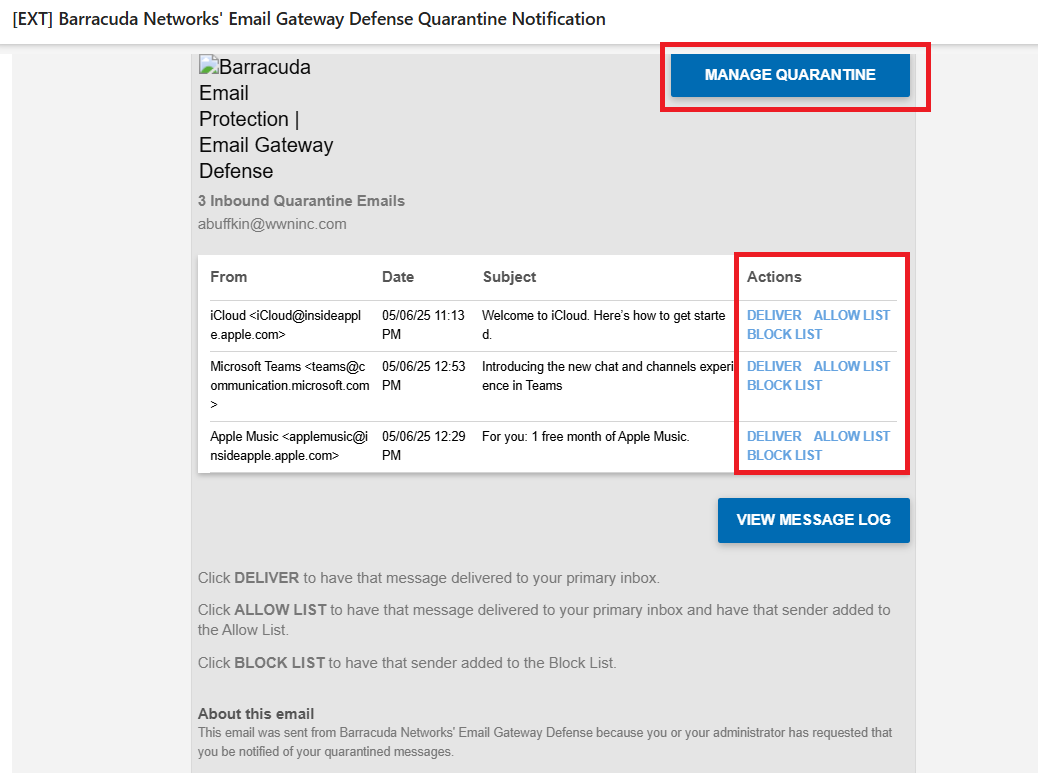Viewport: 1038px width, 773px height.
Task: Click the 'About this email' heading
Action: tap(256, 714)
